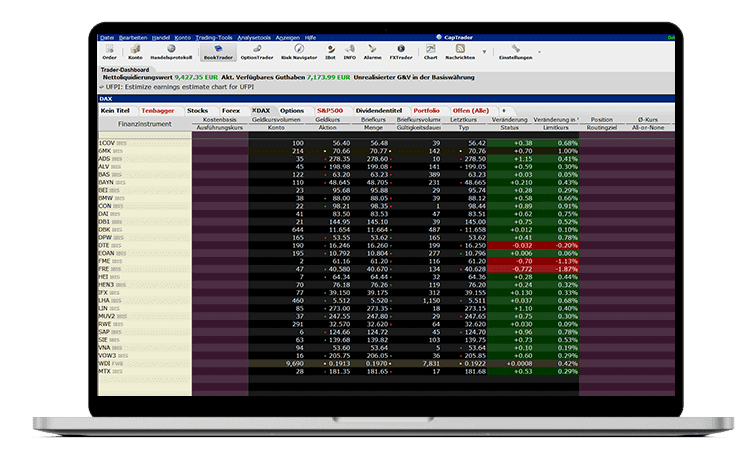The height and width of the screenshot is (459, 740).
Task: Open the OptionTrader tool
Action: click(x=257, y=52)
